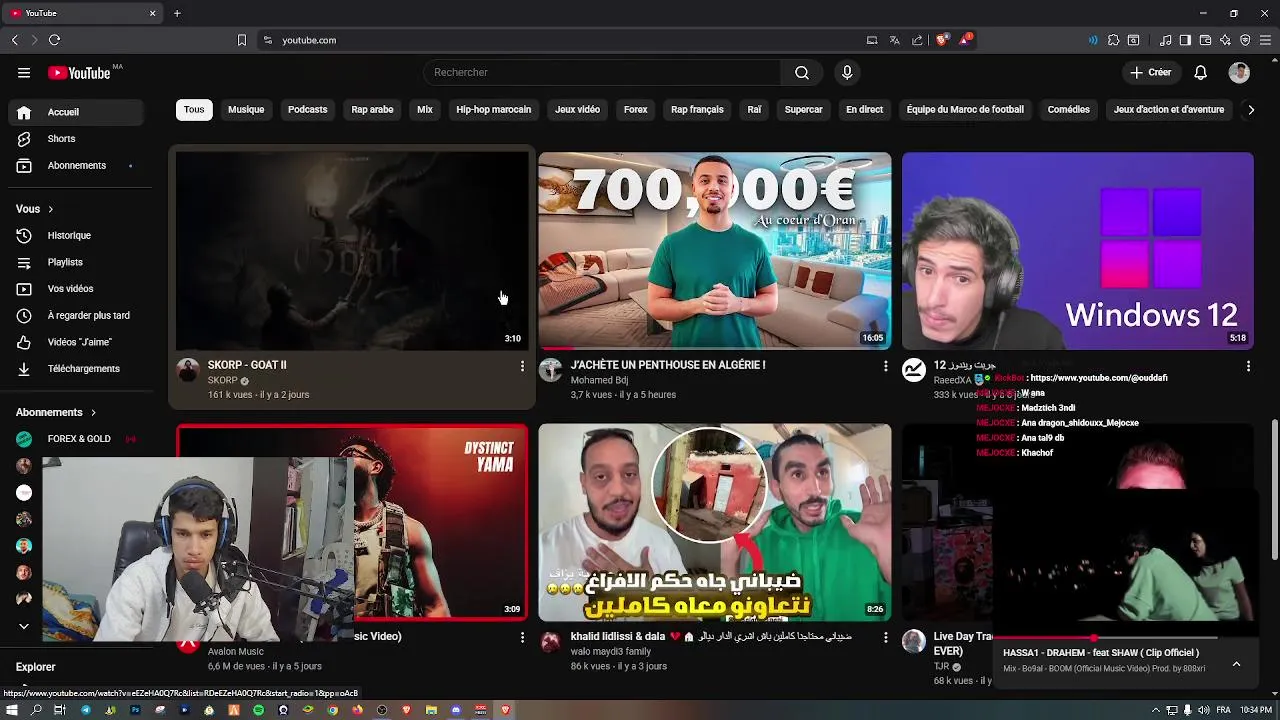Open options for the Avalon Music video

pos(521,638)
